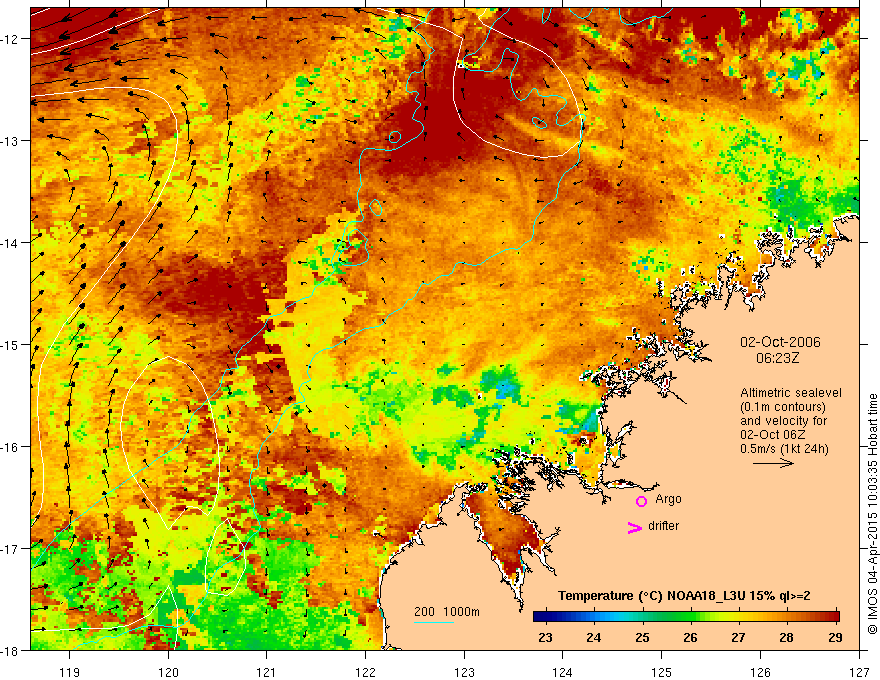Click the latitude axis label -13
This screenshot has width=880, height=680.
[10, 141]
